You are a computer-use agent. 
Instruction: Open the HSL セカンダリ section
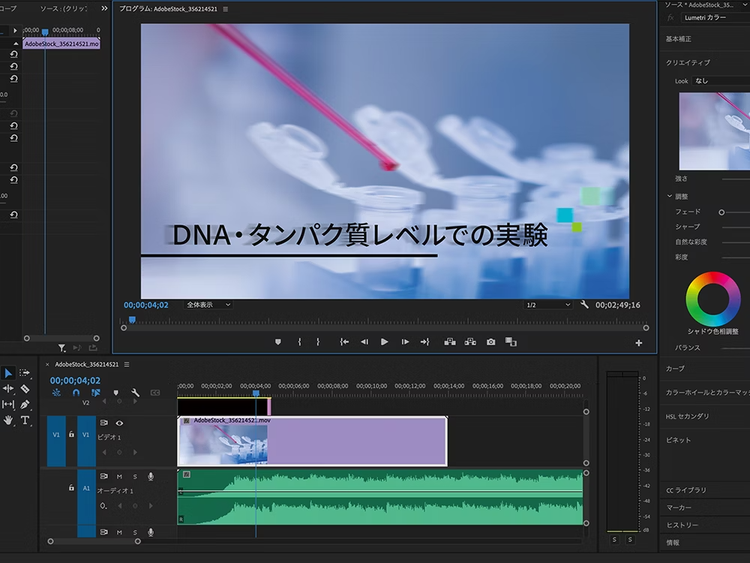[x=687, y=417]
